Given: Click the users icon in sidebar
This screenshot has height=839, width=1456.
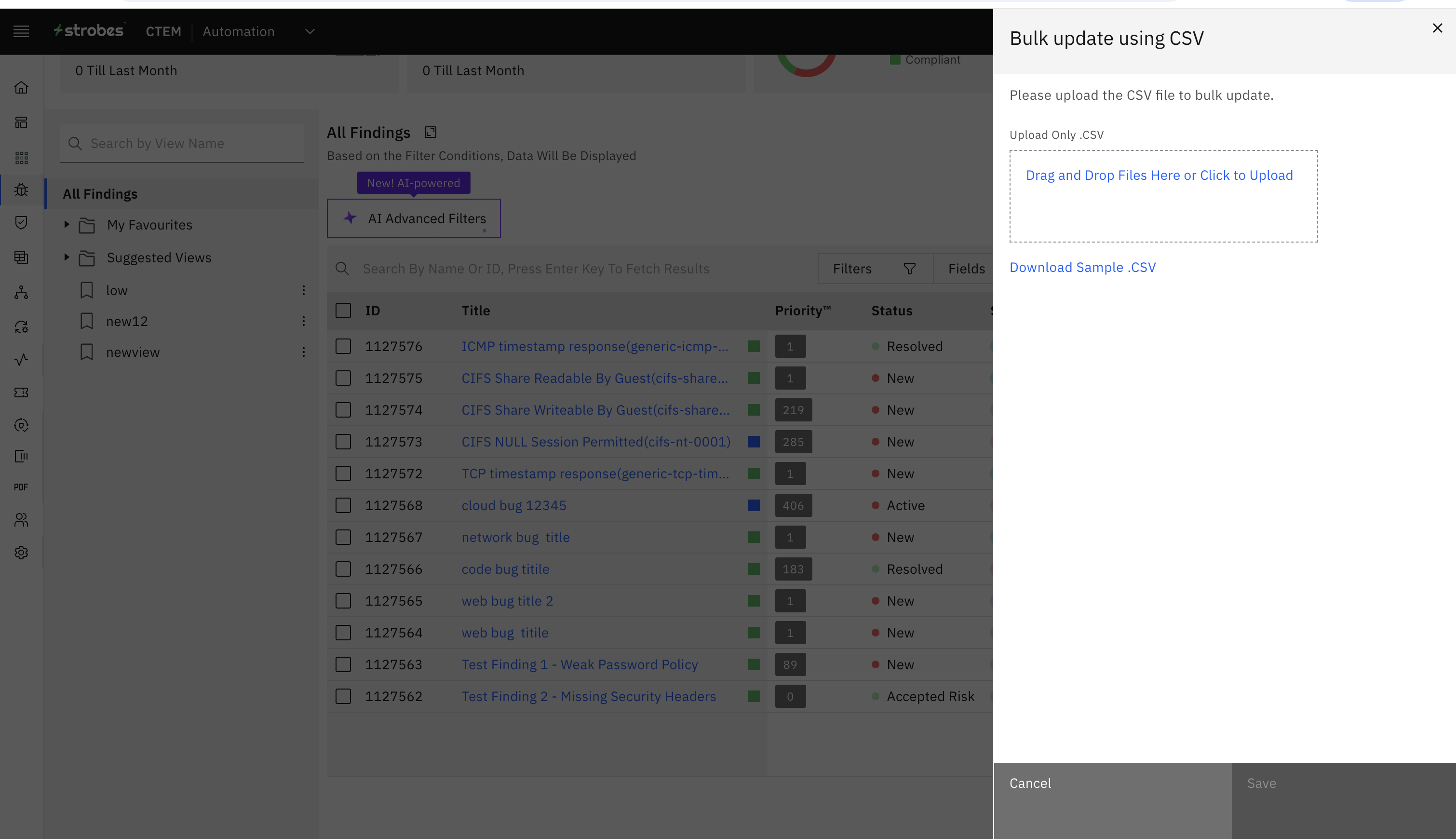Looking at the screenshot, I should [21, 520].
